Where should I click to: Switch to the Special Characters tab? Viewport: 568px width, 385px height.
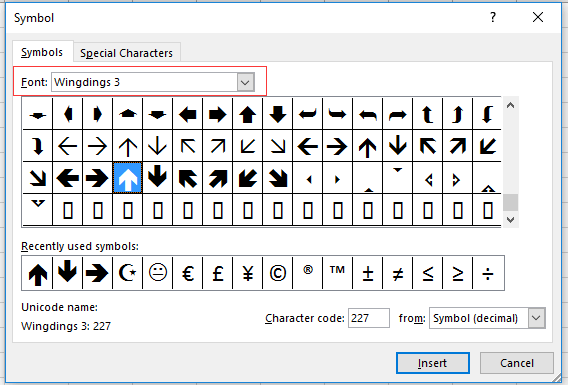(126, 53)
